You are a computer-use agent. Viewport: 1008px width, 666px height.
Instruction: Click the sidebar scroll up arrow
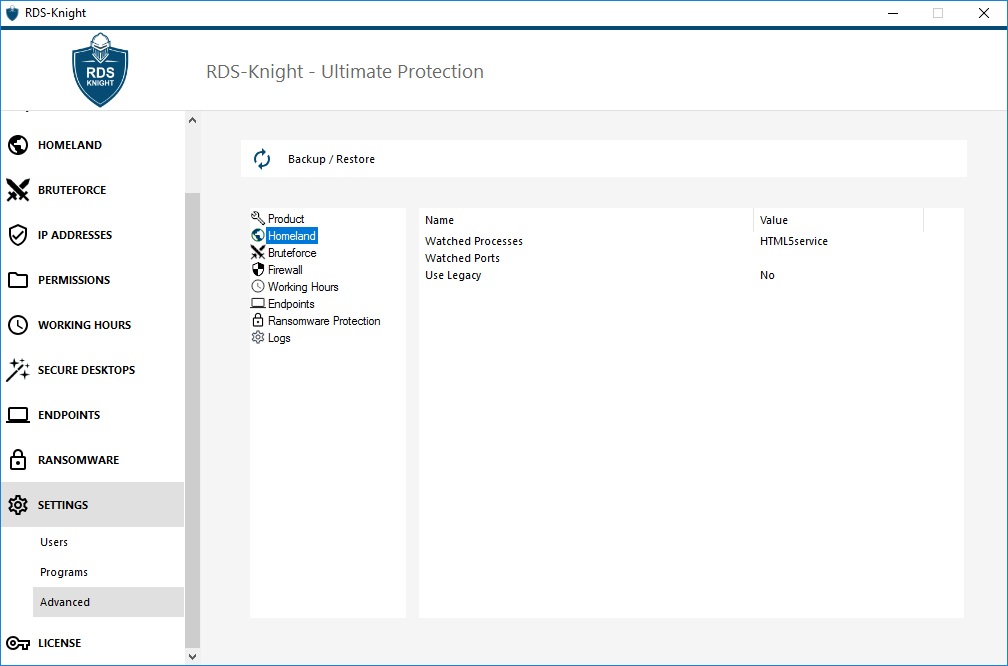coord(192,120)
